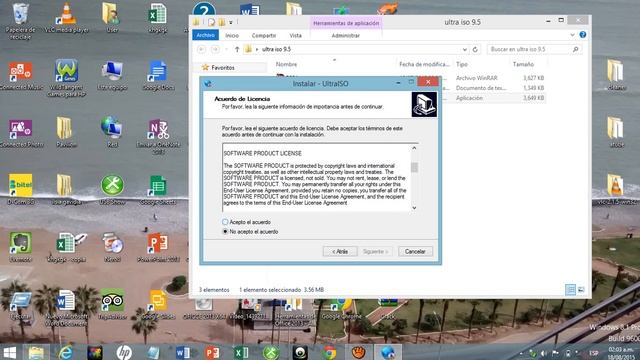The image size is (640, 360).
Task: Open Explorer help icon
Action: (x=583, y=35)
